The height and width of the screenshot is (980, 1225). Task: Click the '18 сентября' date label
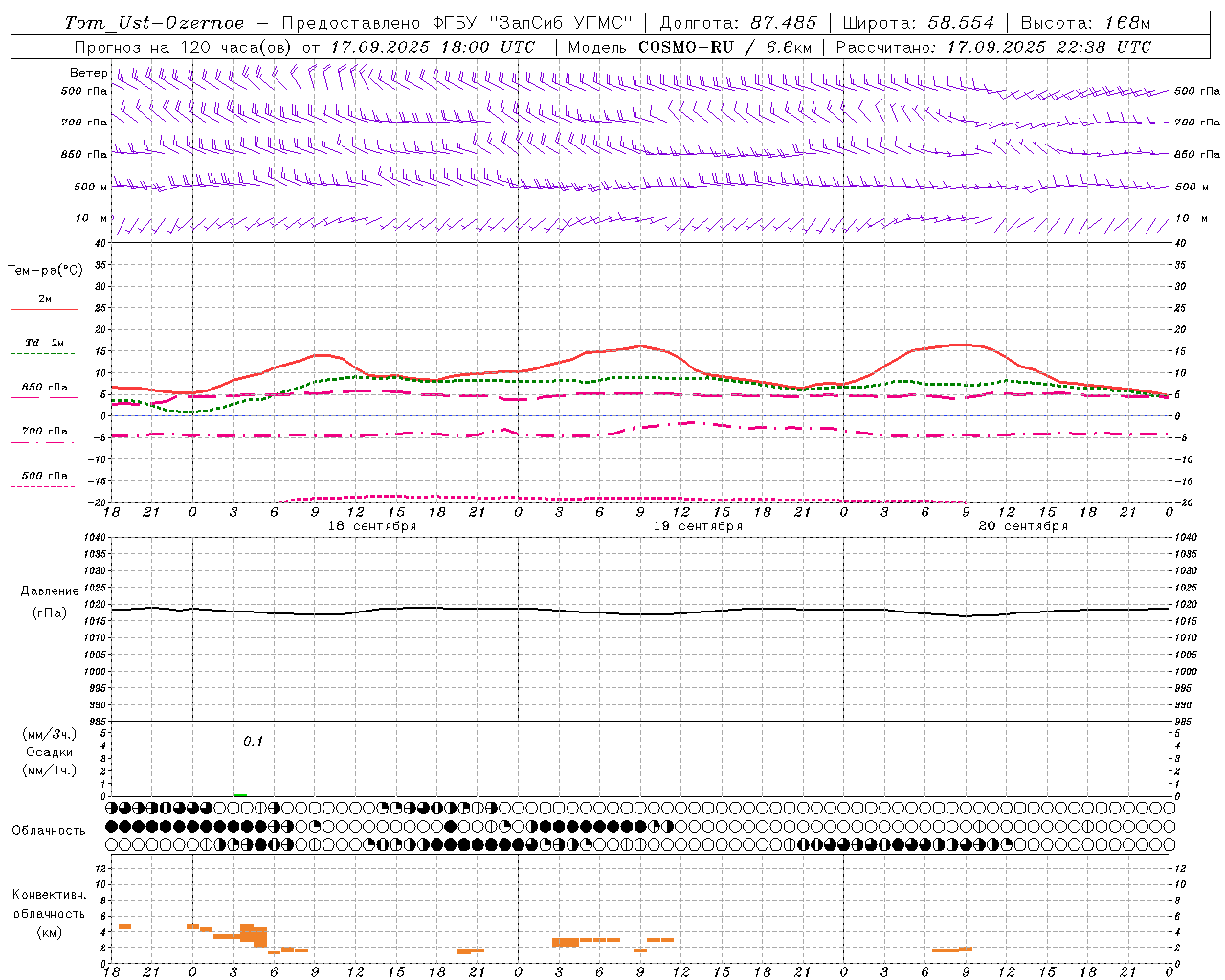click(372, 526)
